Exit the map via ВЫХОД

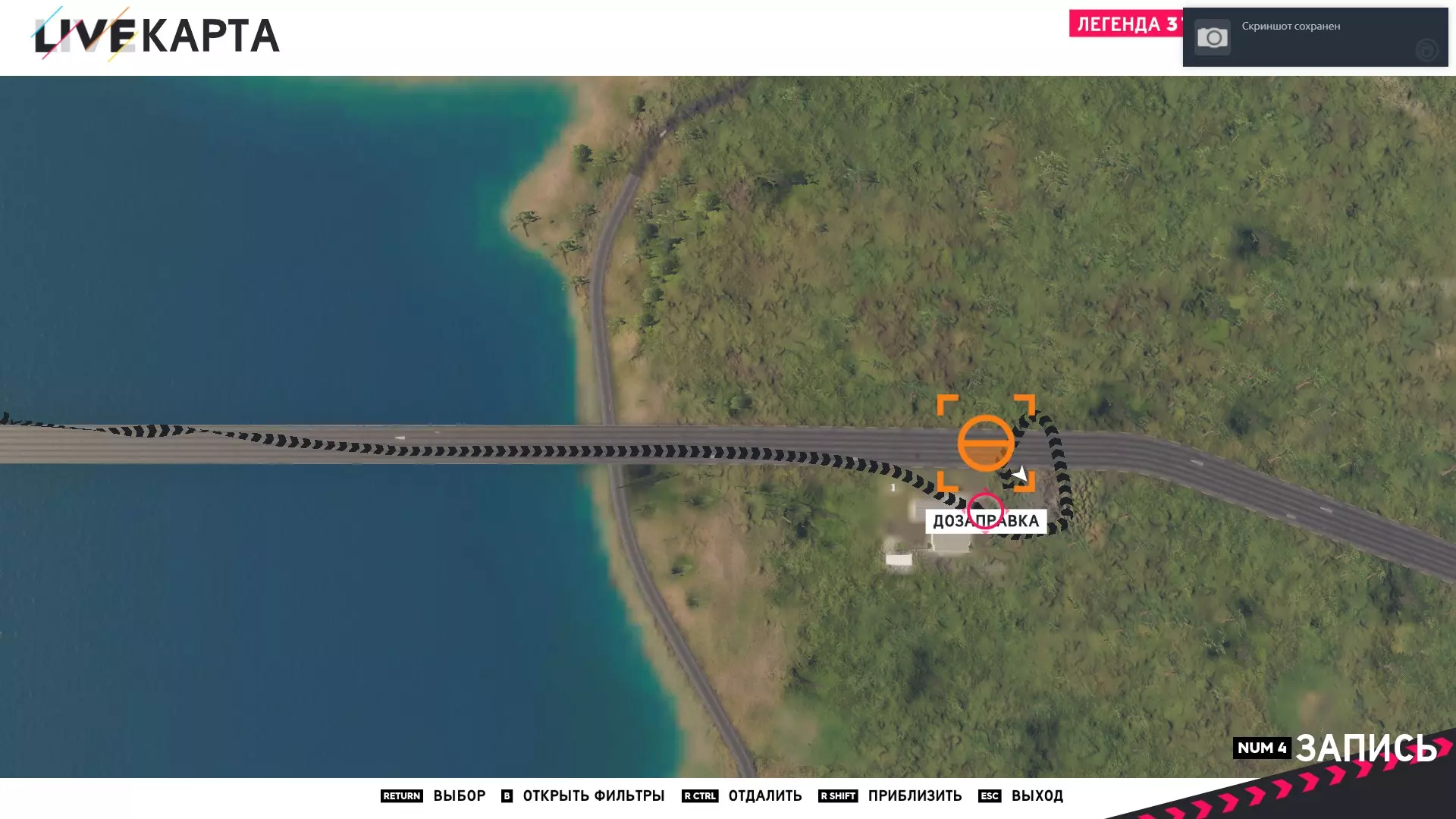(1037, 795)
